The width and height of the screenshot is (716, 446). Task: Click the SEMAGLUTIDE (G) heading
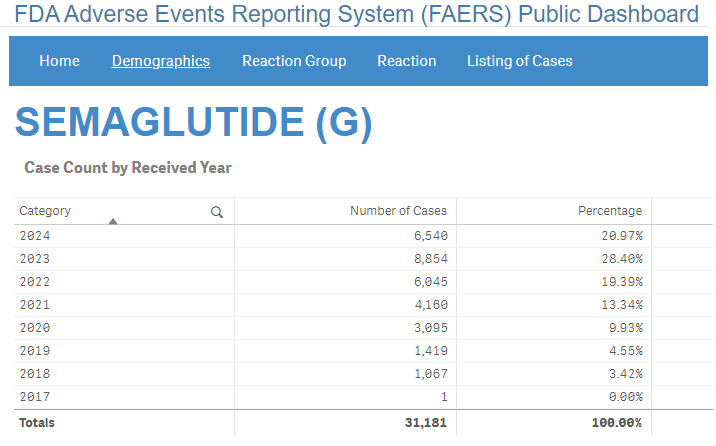click(x=194, y=122)
